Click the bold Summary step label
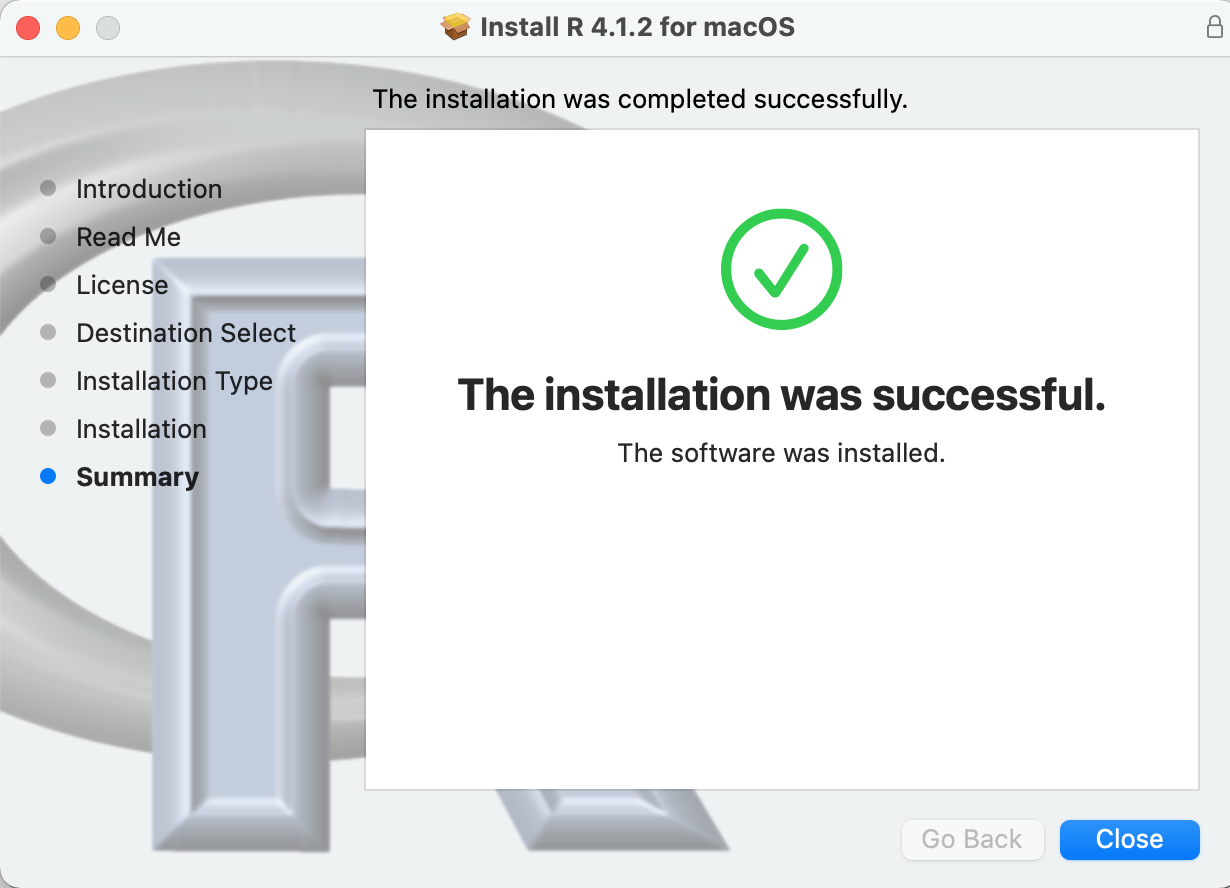This screenshot has height=888, width=1230. click(x=137, y=477)
